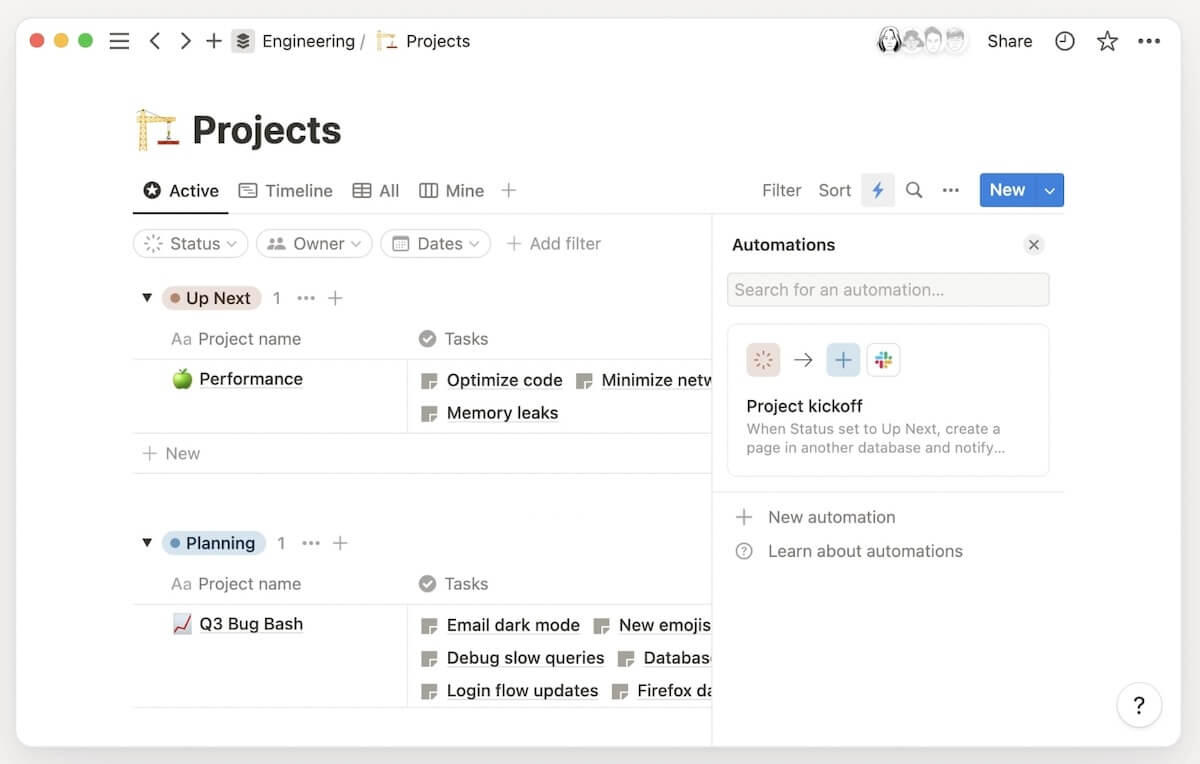Open database search magnifier

pos(914,190)
